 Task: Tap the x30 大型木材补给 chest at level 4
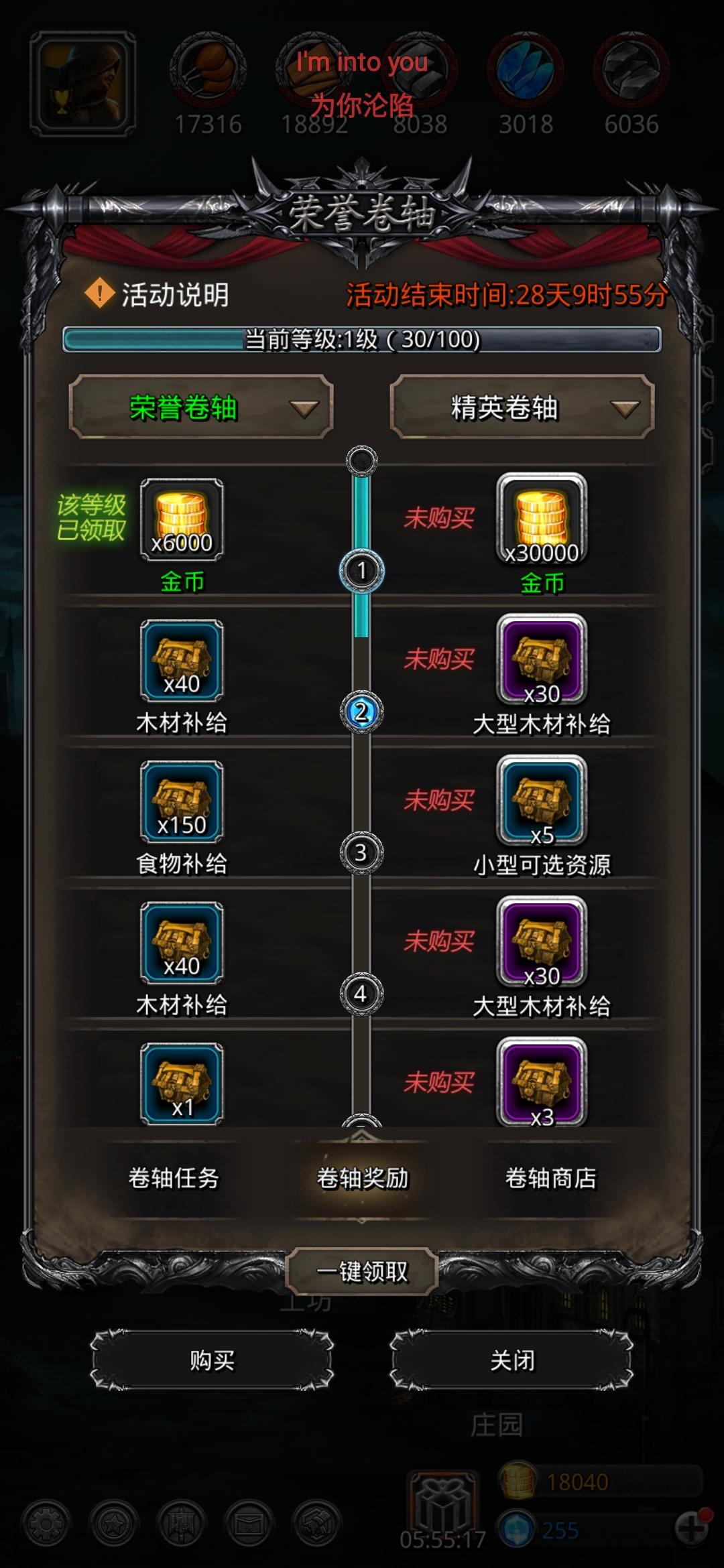coord(542,943)
